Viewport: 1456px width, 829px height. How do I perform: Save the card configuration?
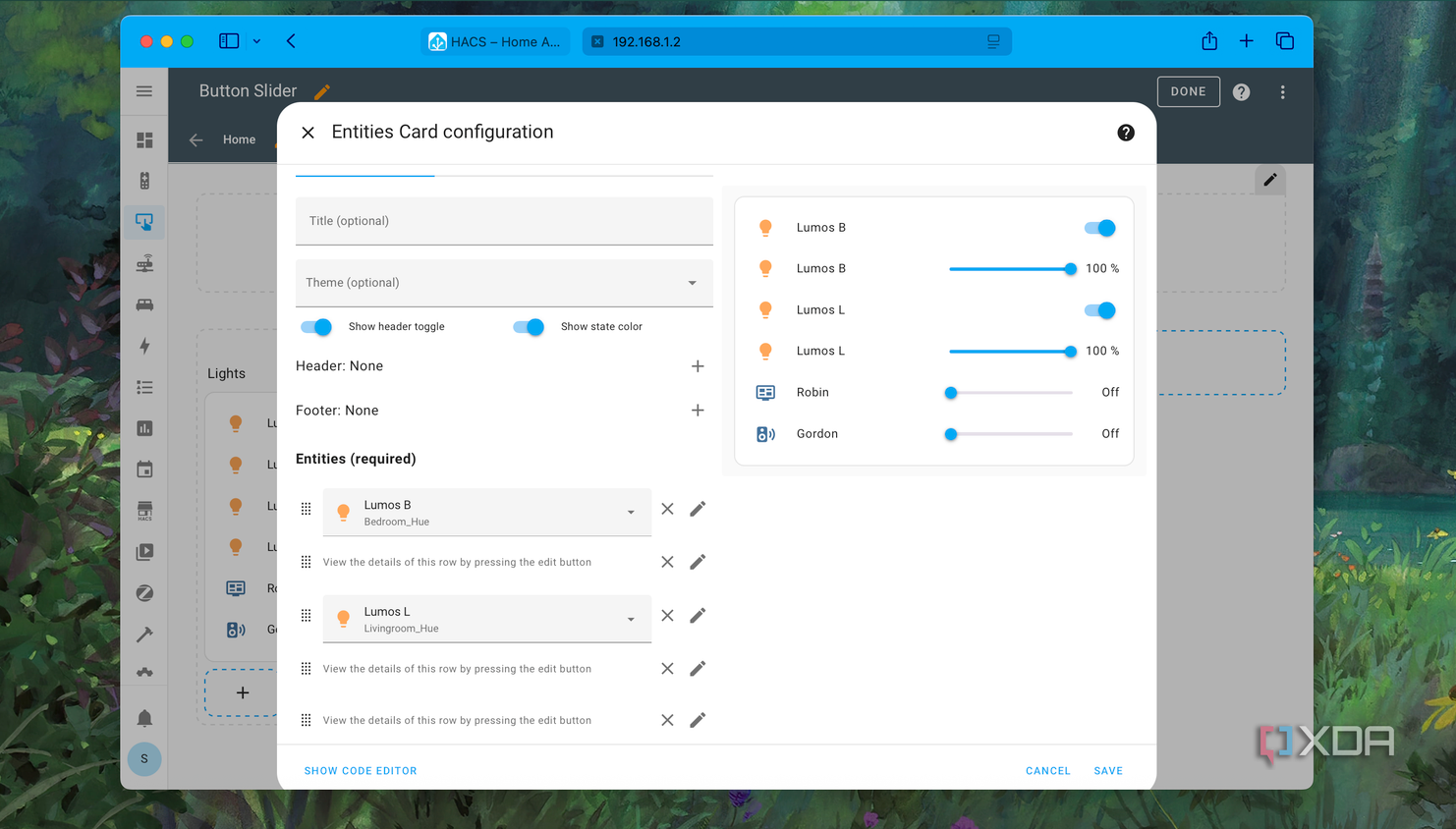[1108, 771]
